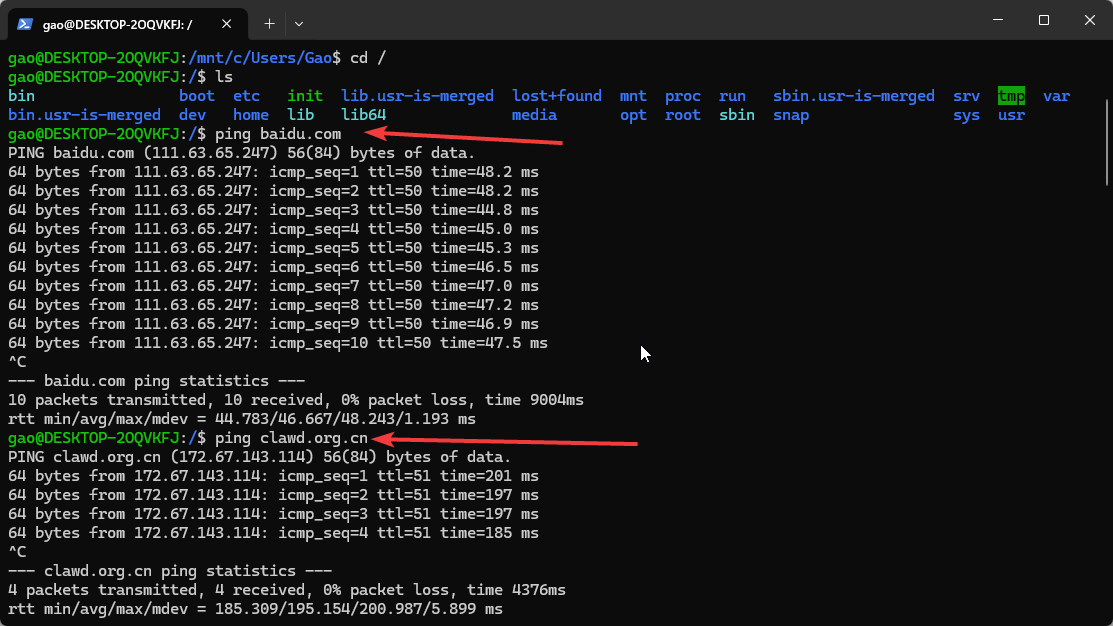This screenshot has height=626, width=1113.
Task: Click the vertical scrollbar thumb
Action: 1106,140
